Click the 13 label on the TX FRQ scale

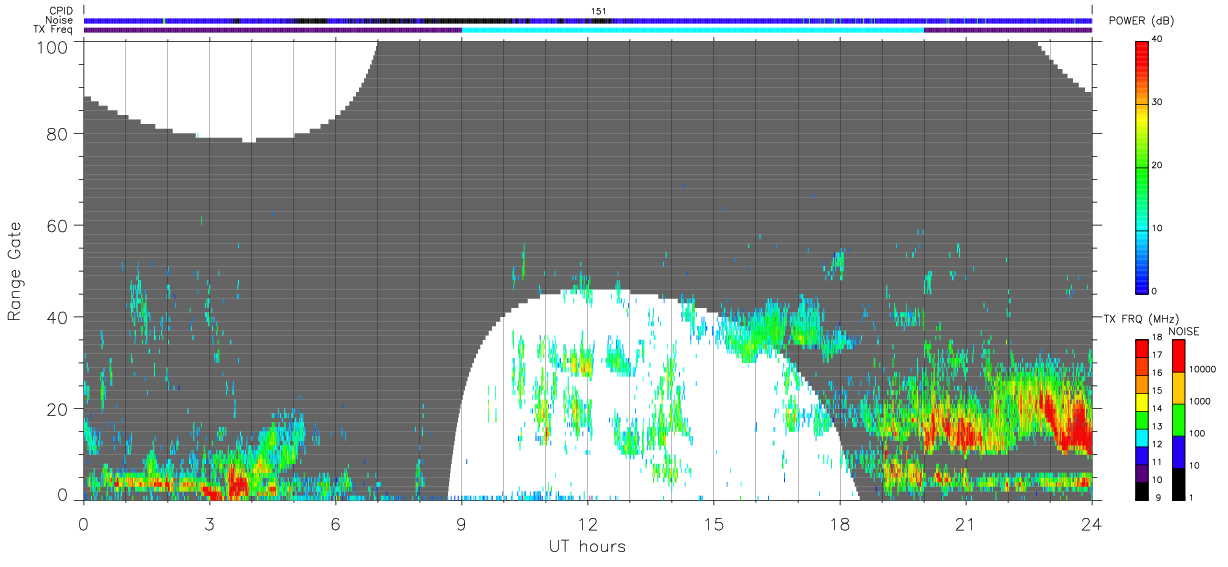[1157, 426]
